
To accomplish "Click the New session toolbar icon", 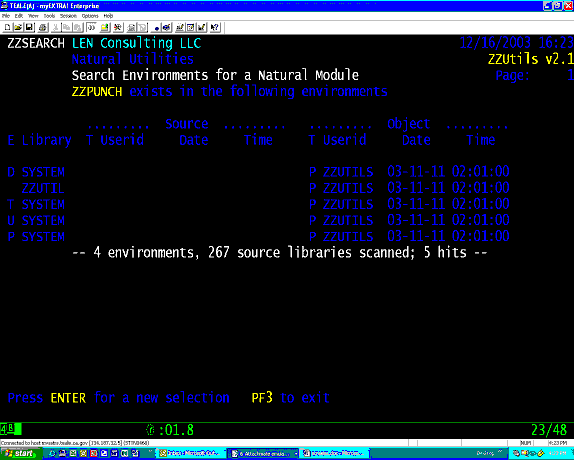I will coord(7,28).
